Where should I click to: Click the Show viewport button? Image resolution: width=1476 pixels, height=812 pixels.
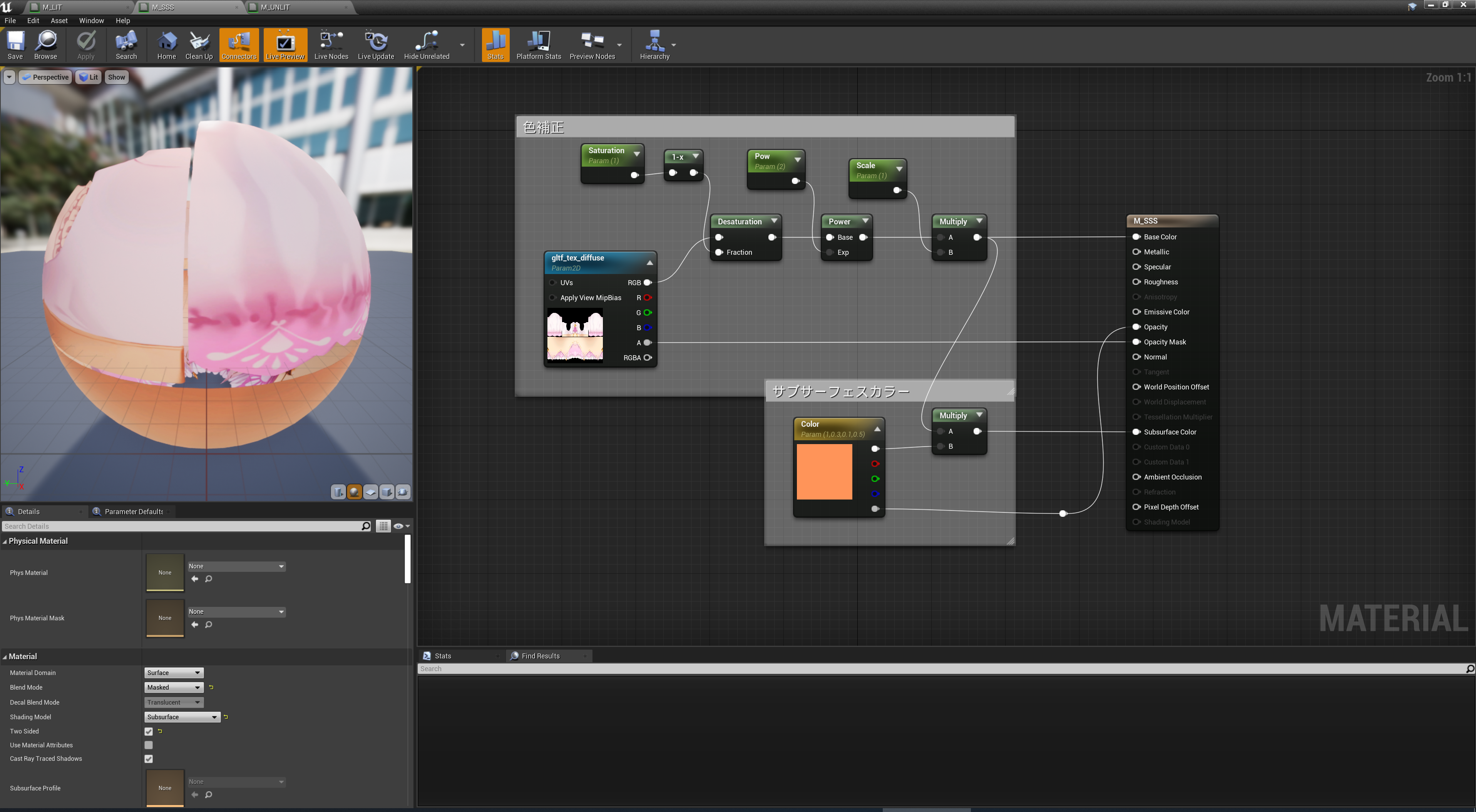pyautogui.click(x=116, y=77)
